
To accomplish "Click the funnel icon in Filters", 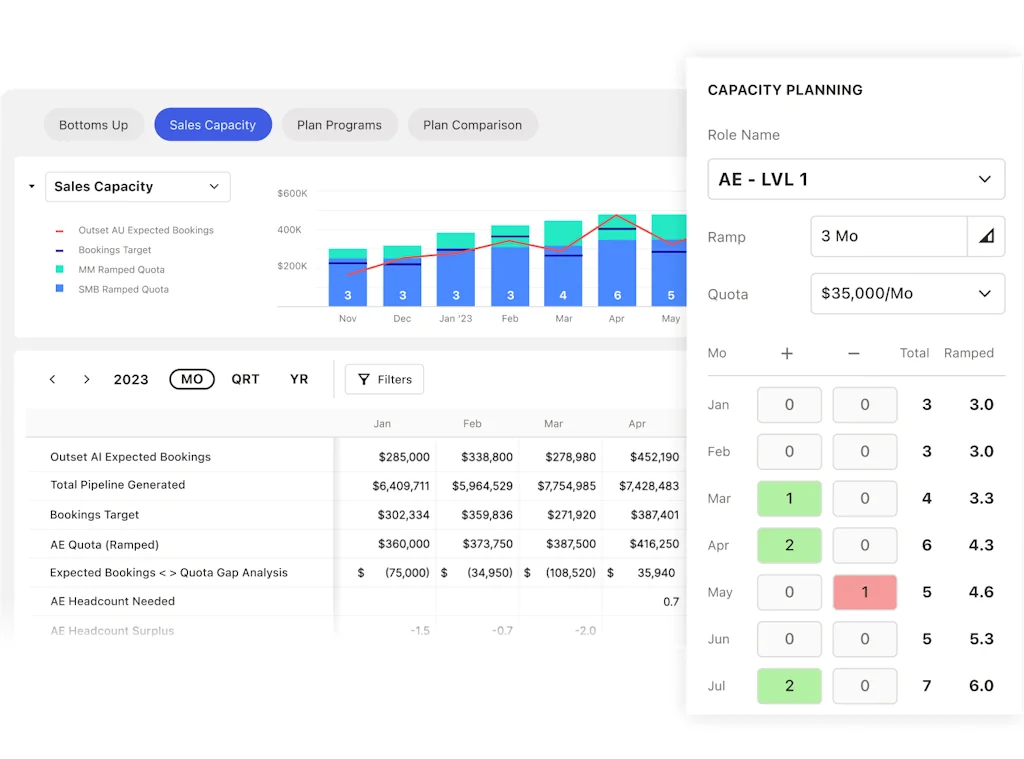I will pos(364,380).
